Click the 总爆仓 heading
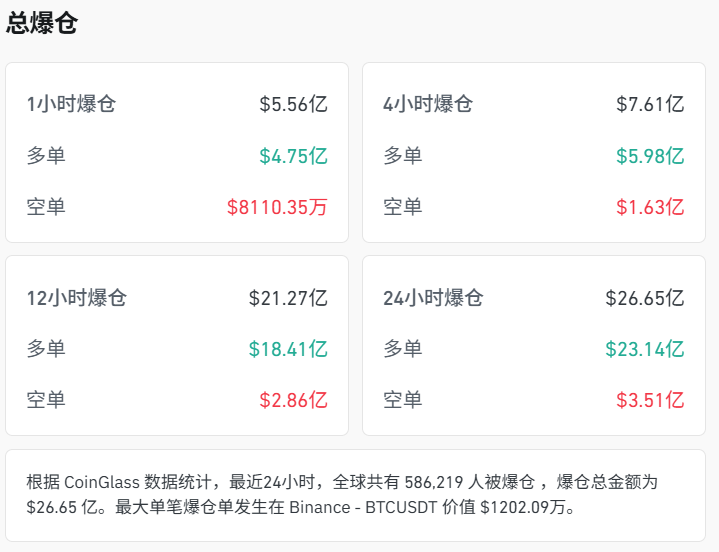Image resolution: width=719 pixels, height=552 pixels. click(42, 24)
